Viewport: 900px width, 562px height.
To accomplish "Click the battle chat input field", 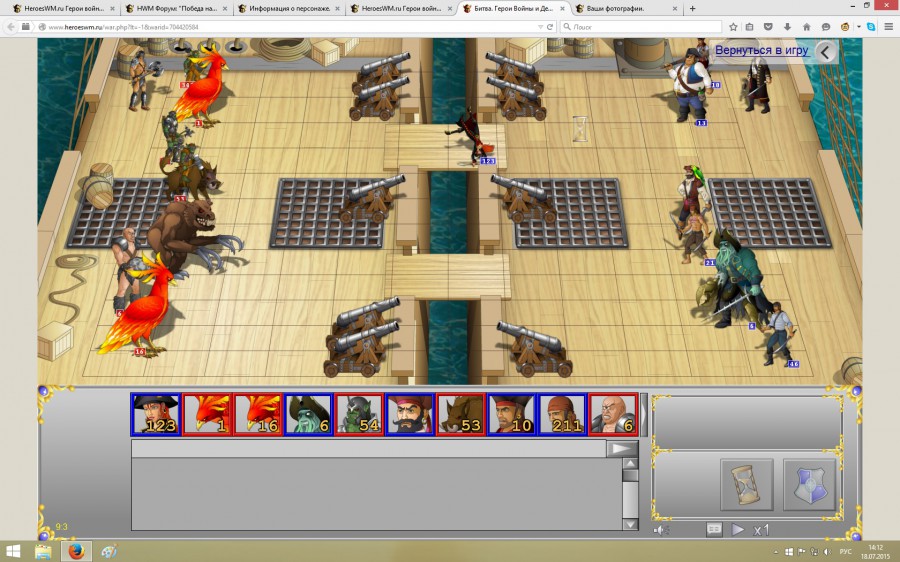I will point(368,448).
